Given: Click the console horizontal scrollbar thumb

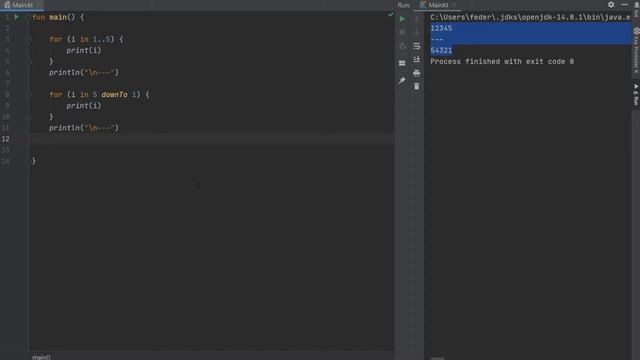Looking at the screenshot, I should click(x=438, y=358).
